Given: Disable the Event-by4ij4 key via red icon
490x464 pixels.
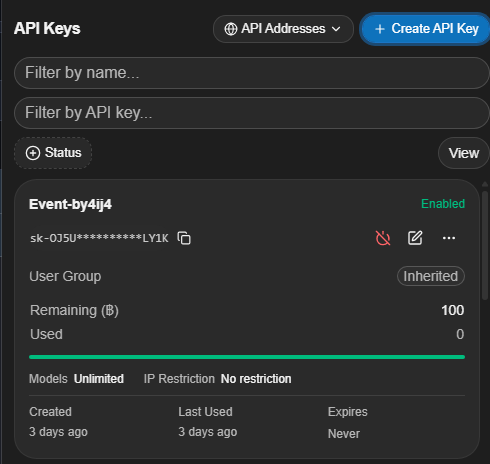Looking at the screenshot, I should pyautogui.click(x=383, y=238).
